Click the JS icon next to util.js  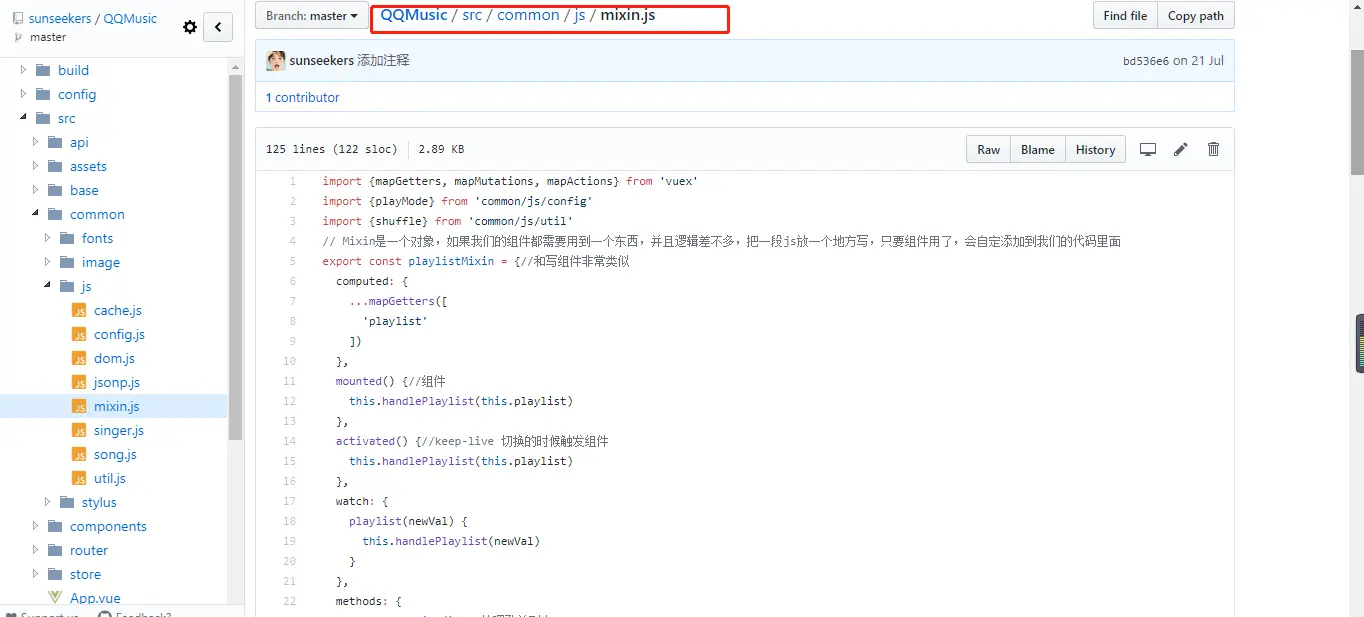pos(79,478)
